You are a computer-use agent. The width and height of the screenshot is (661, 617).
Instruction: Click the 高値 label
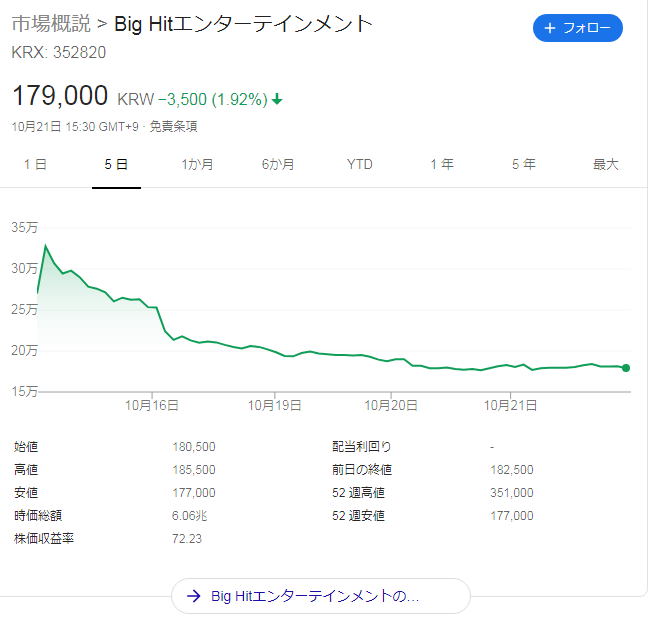tap(26, 469)
